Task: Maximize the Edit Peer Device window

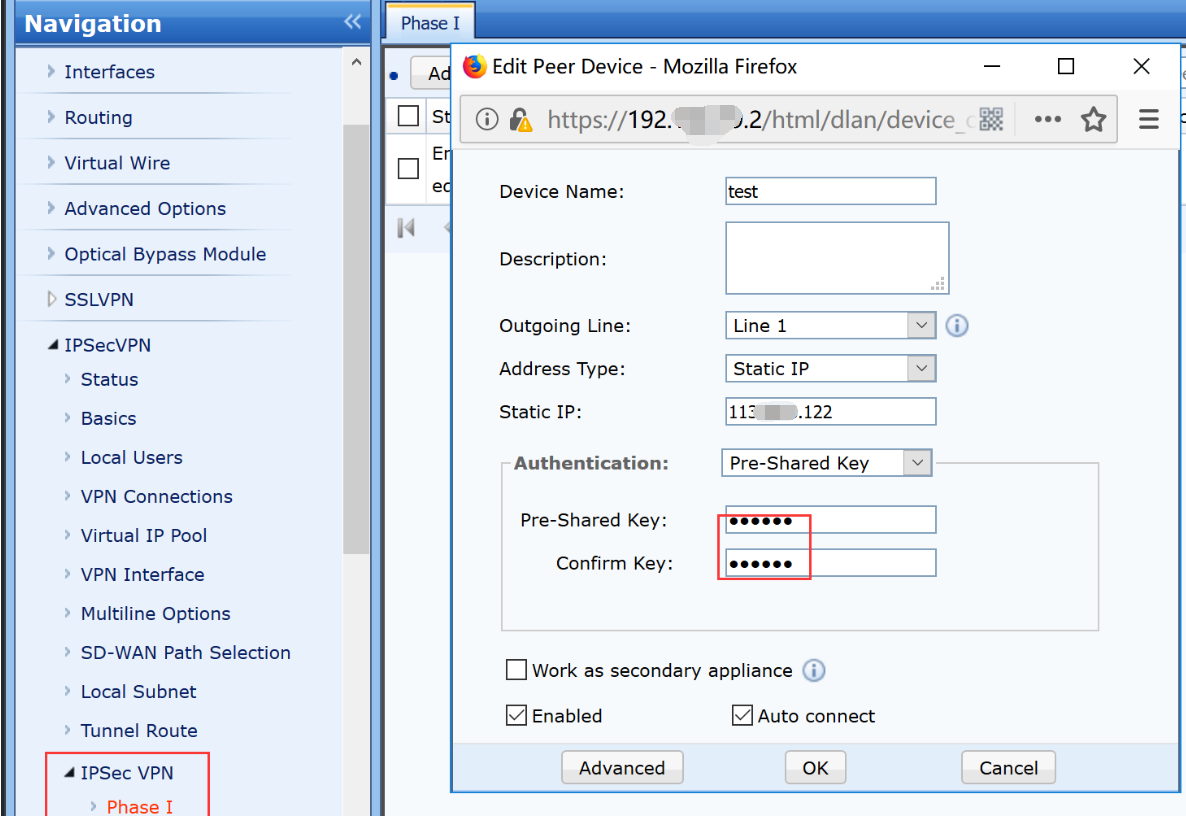Action: [x=1065, y=67]
